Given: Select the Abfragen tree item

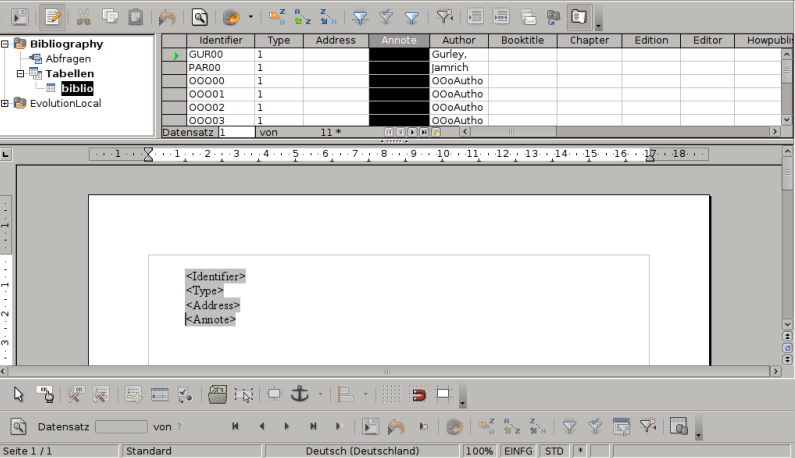Looking at the screenshot, I should 68,59.
